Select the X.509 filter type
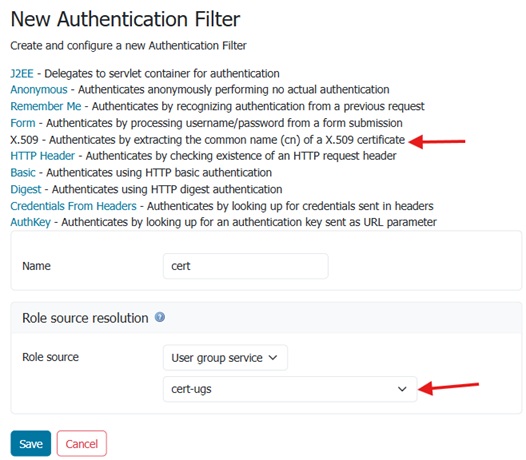 (x=24, y=140)
